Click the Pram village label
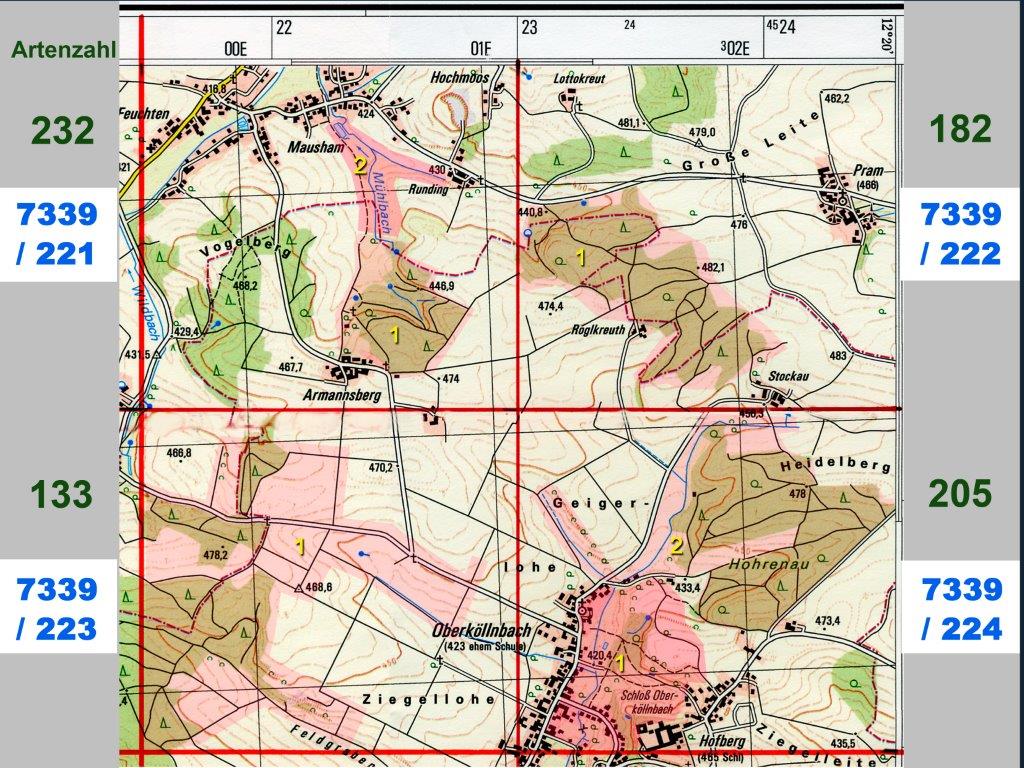 [868, 171]
